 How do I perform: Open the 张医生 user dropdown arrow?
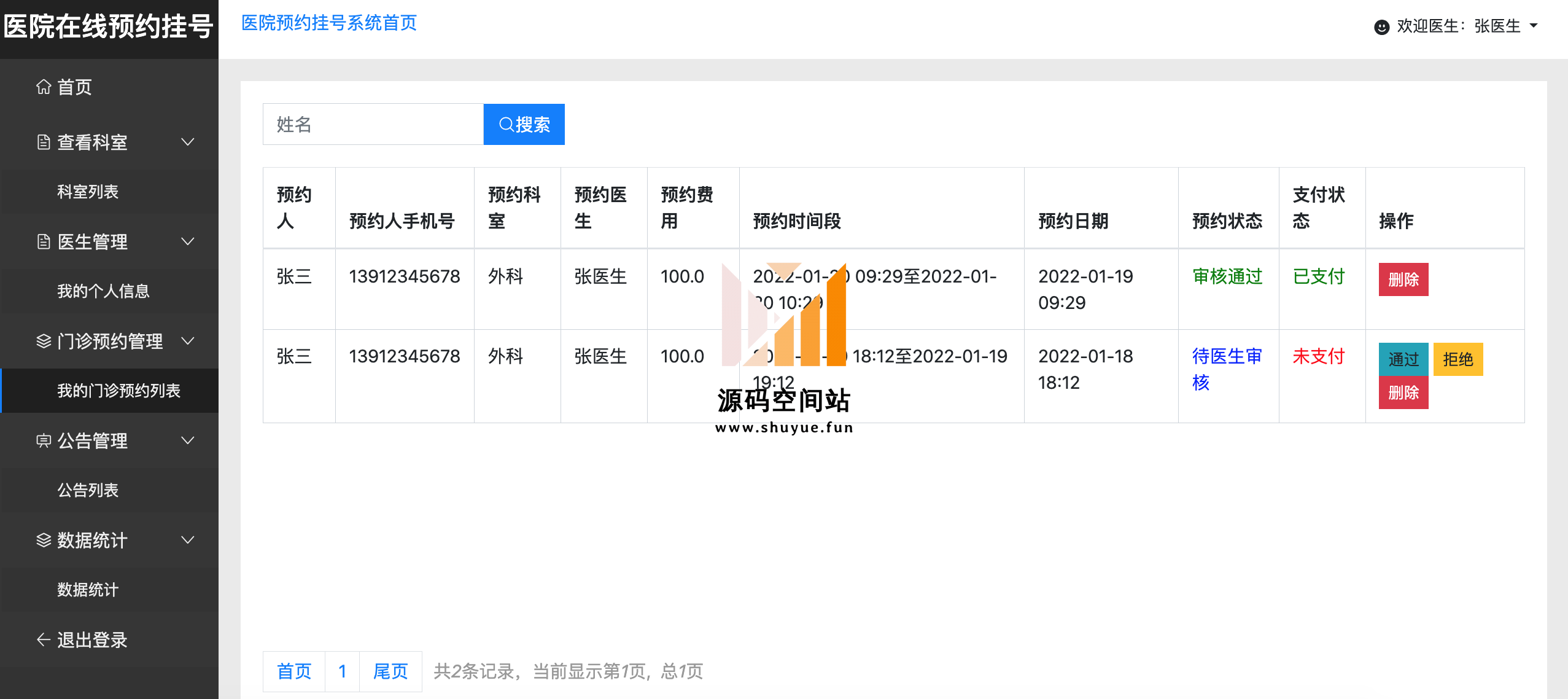tap(1534, 26)
